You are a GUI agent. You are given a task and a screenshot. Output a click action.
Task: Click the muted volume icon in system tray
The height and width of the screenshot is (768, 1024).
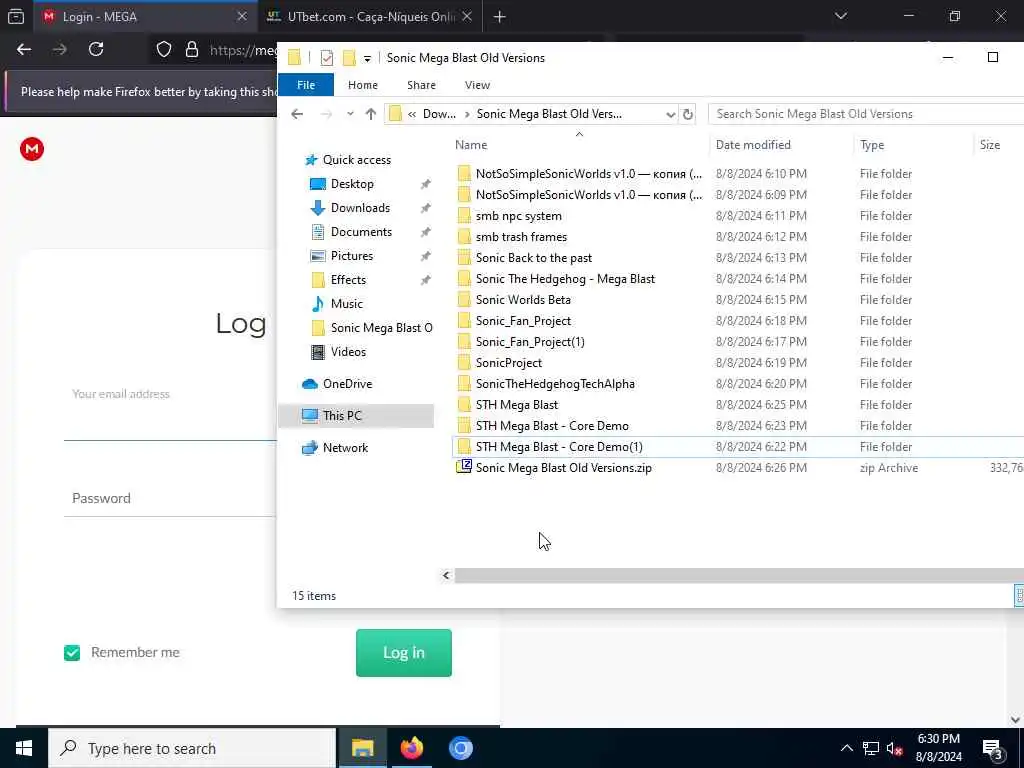[894, 748]
